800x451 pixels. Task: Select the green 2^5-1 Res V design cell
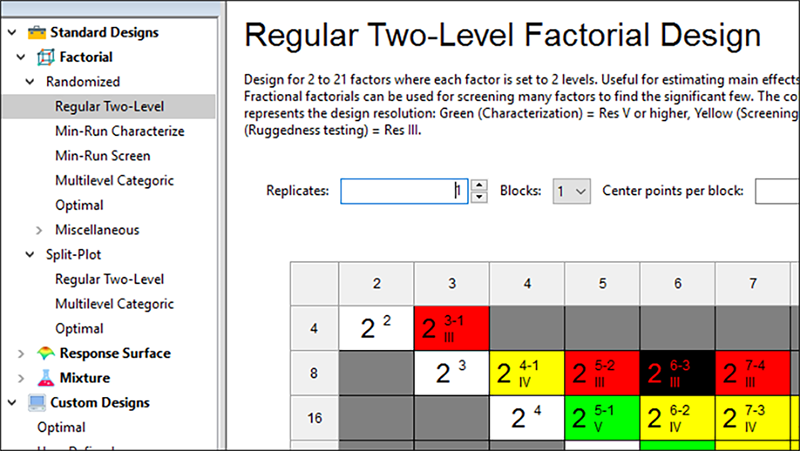tap(602, 417)
